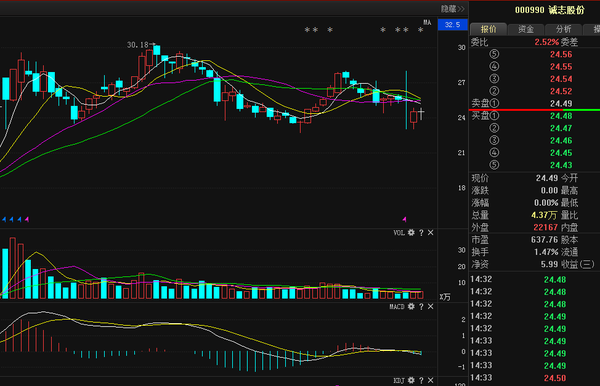Screen dimensions: 600x386
Task: Click the 30.18 high price label
Action: point(138,45)
